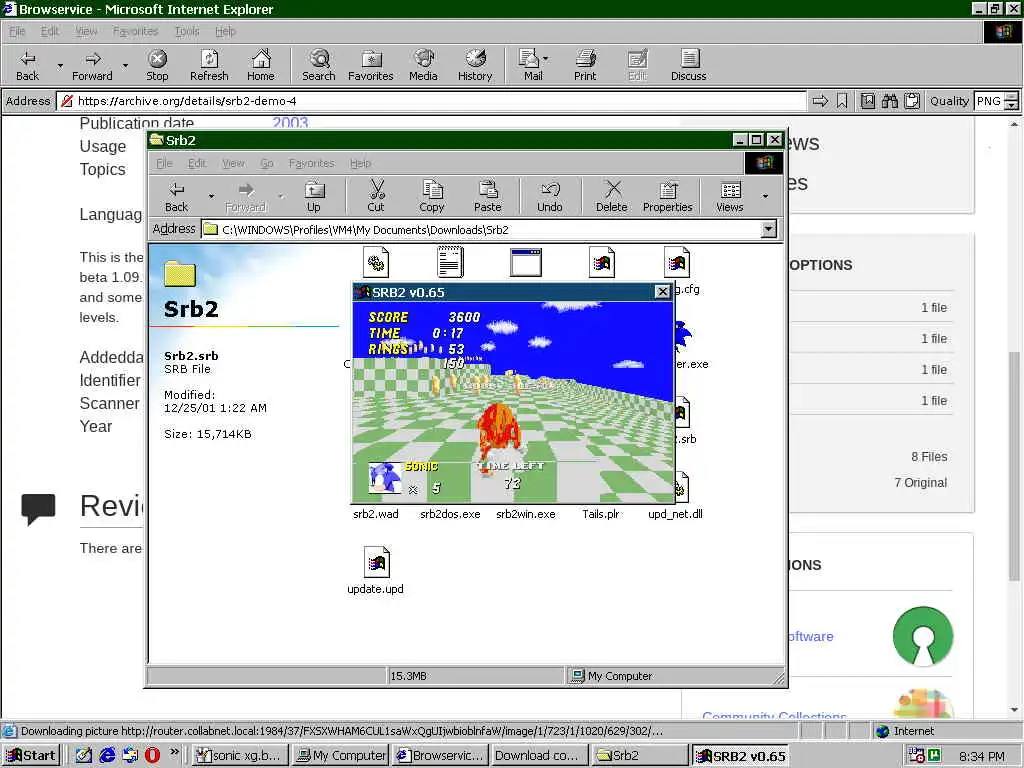Expand the Srb2 address path dropdown

pyautogui.click(x=769, y=229)
